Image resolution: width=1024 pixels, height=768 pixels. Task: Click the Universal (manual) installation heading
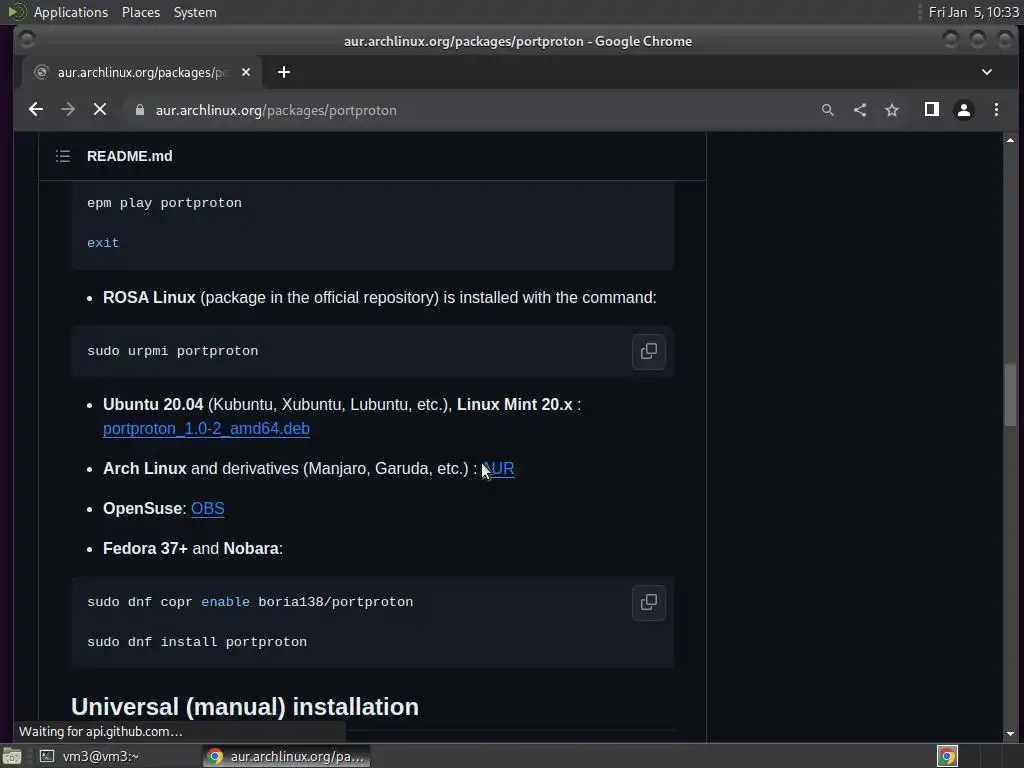[x=245, y=707]
